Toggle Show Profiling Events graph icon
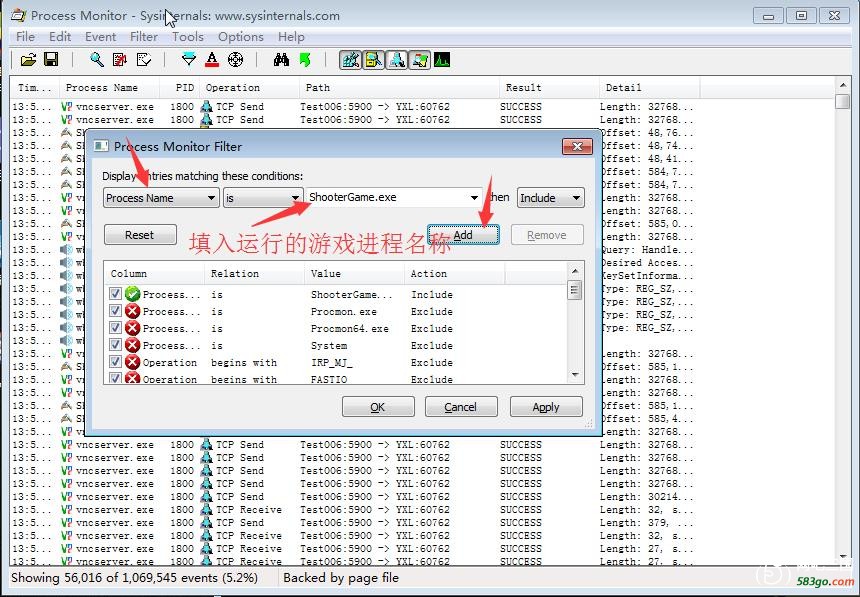The width and height of the screenshot is (860, 597). click(442, 60)
